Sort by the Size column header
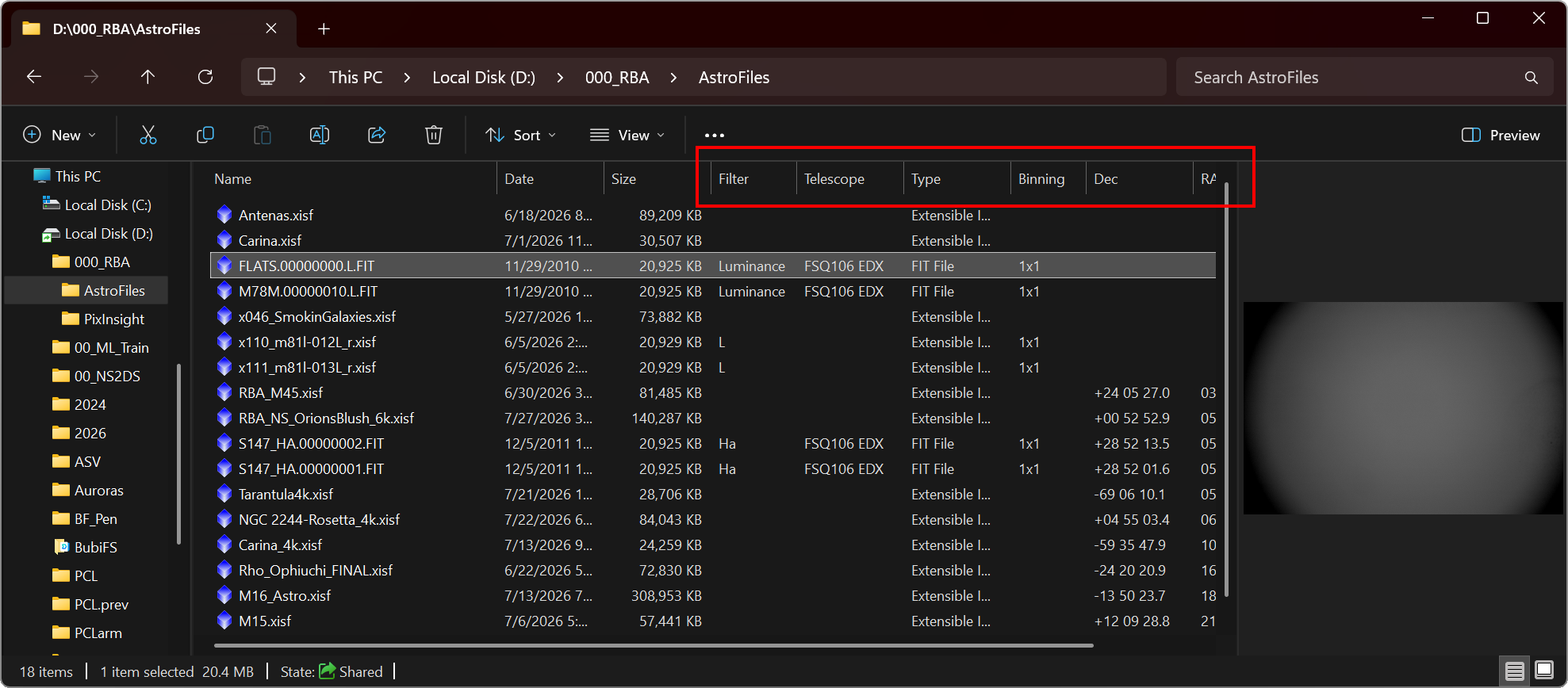Viewport: 1568px width, 688px height. coord(657,179)
